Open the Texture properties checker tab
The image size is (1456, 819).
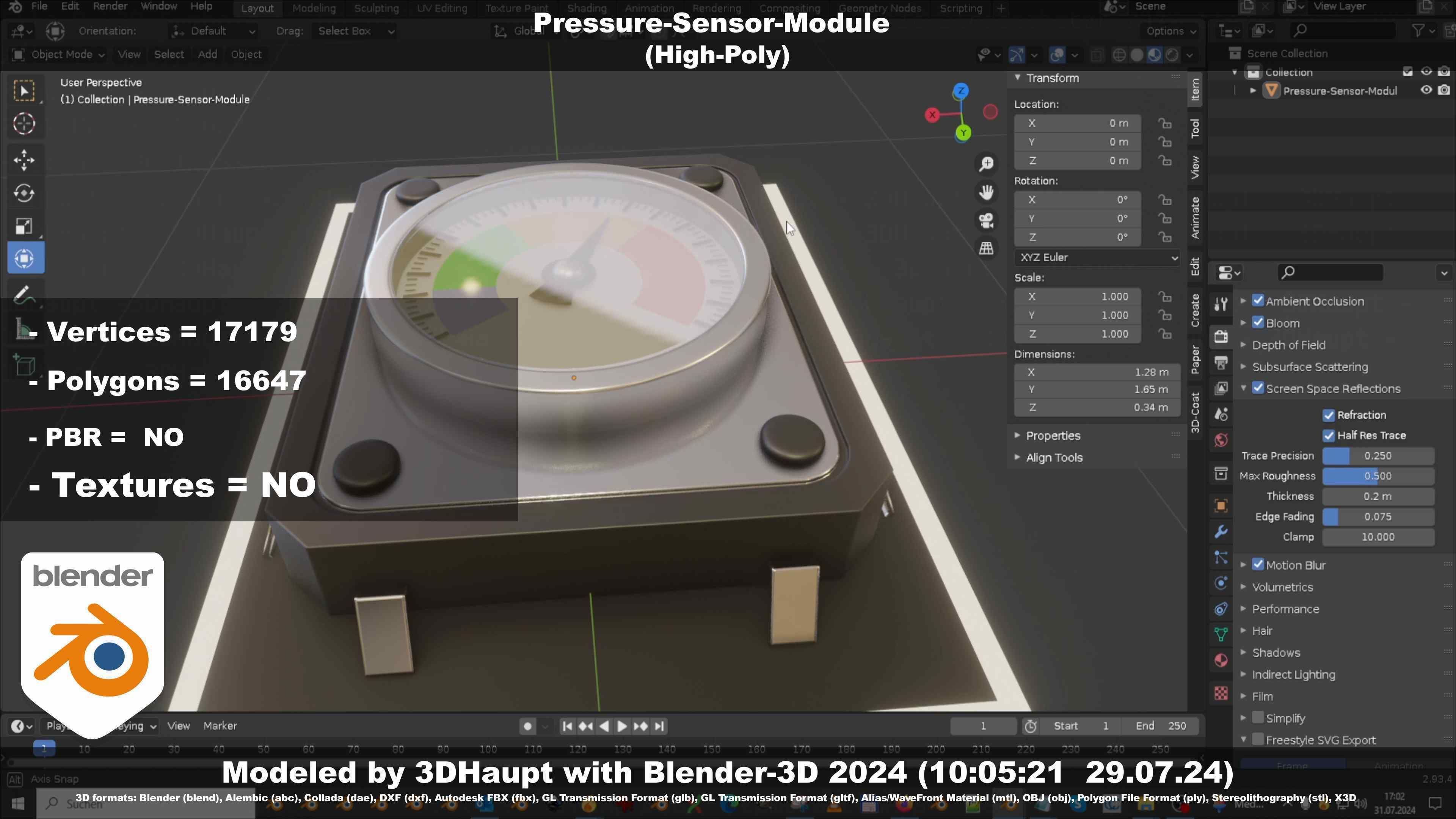coord(1221,693)
